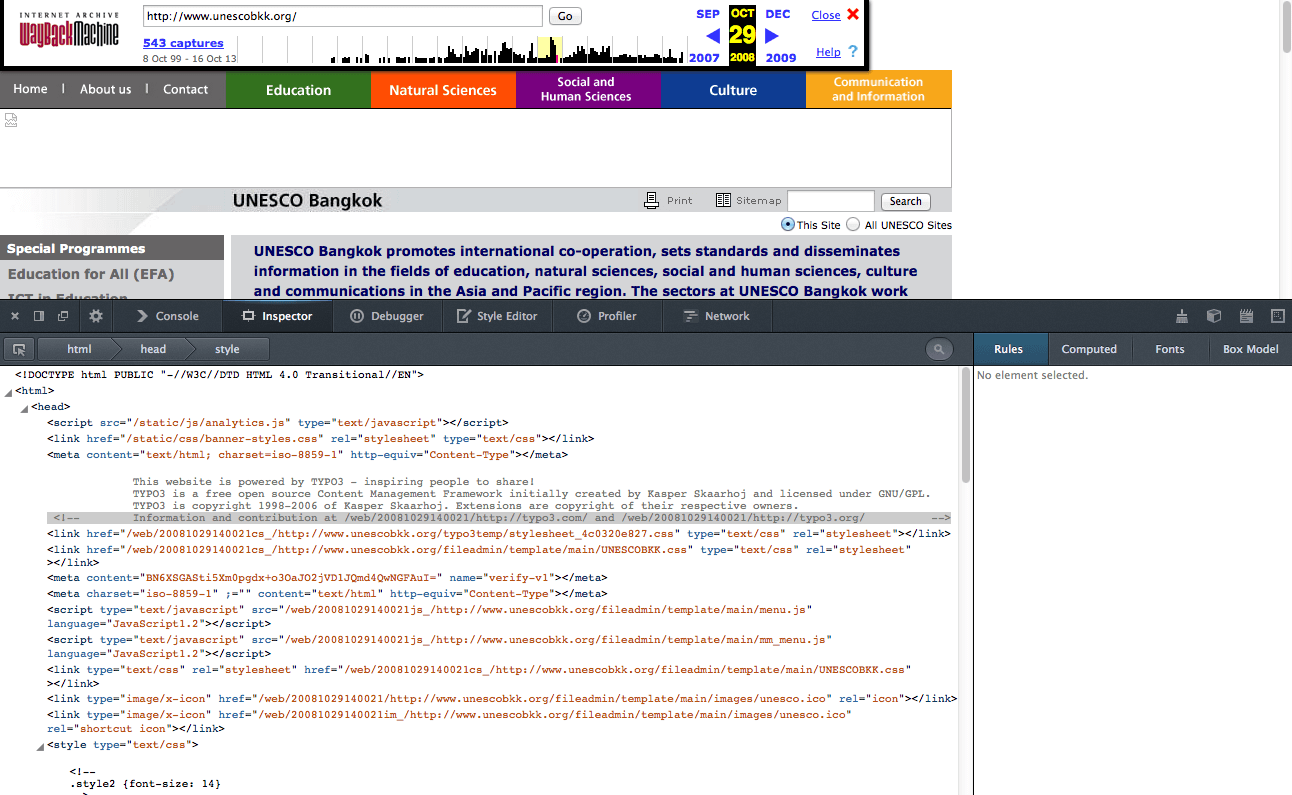This screenshot has height=795, width=1292.
Task: Switch to the Console tab
Action: coord(166,316)
